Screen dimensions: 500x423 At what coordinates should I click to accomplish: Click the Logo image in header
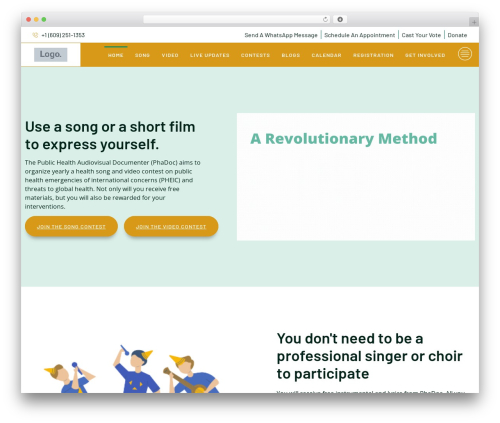click(x=51, y=54)
